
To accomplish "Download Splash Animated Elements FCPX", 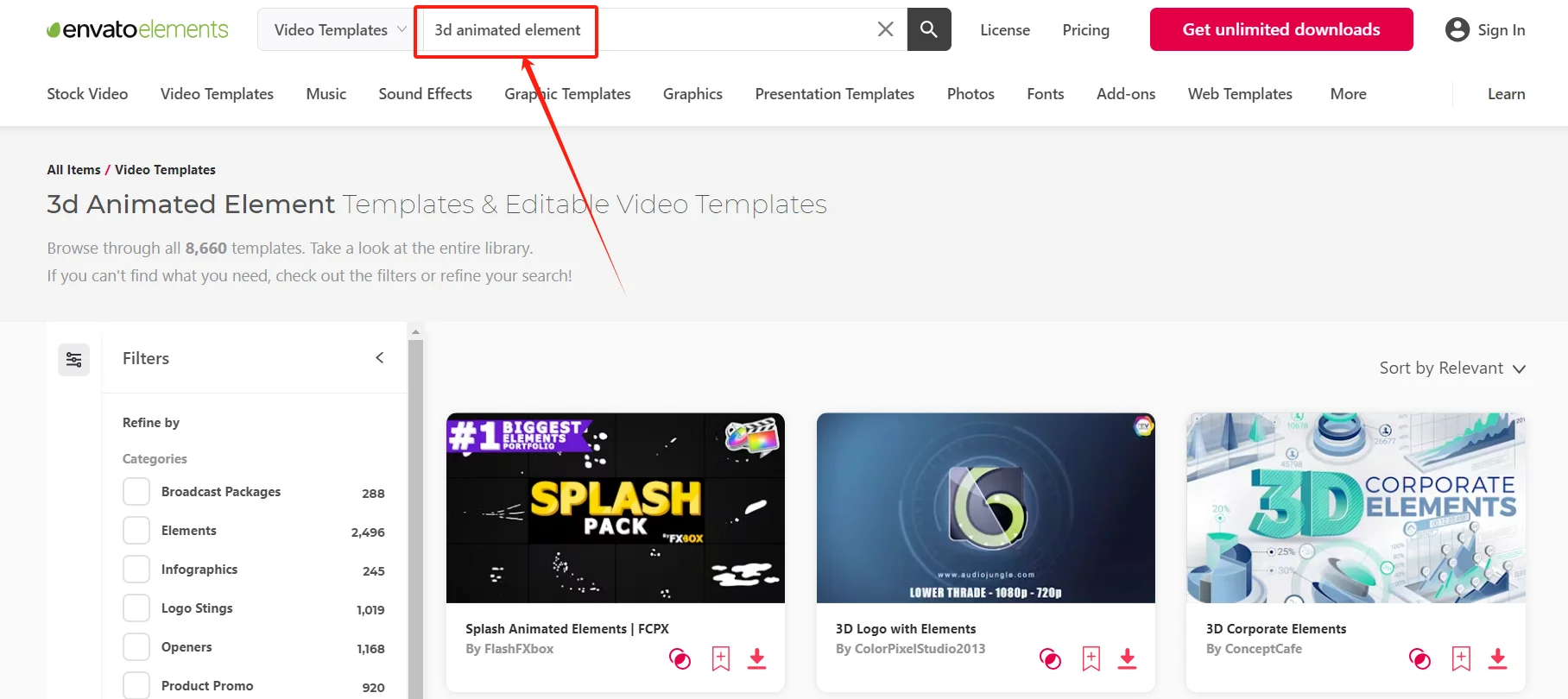I will 757,659.
